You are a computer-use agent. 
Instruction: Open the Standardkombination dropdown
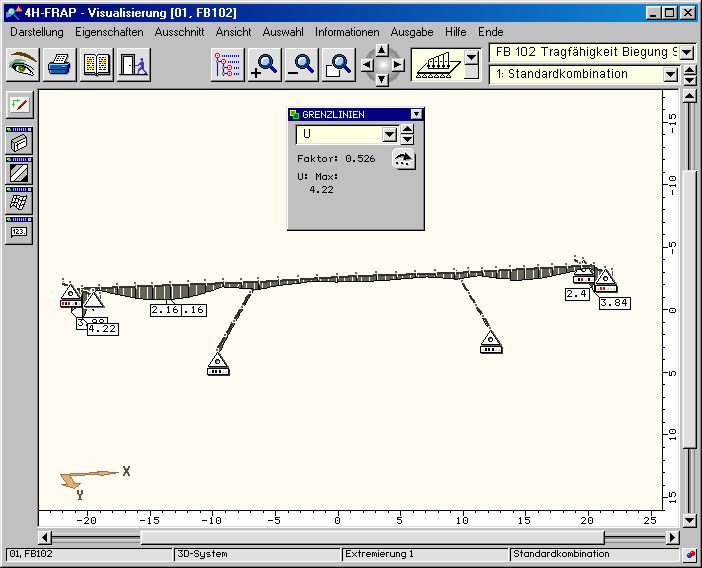coord(670,74)
